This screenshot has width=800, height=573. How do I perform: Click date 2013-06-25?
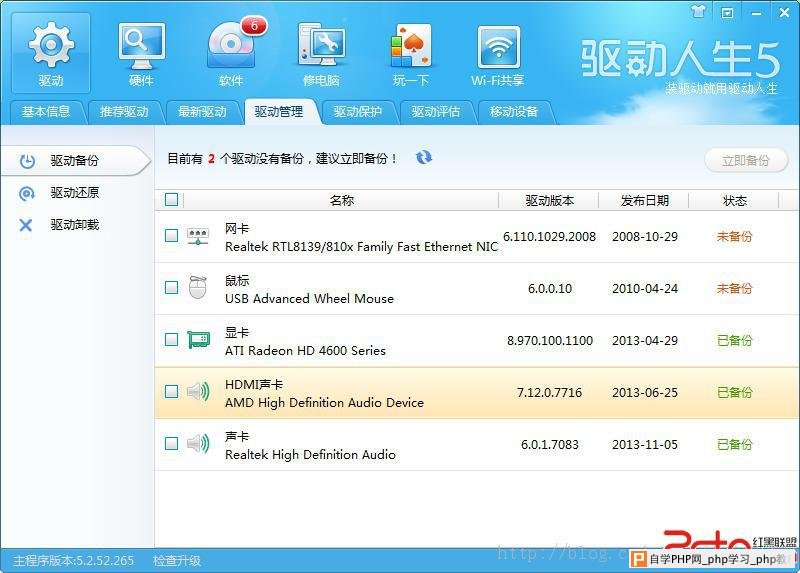click(645, 393)
